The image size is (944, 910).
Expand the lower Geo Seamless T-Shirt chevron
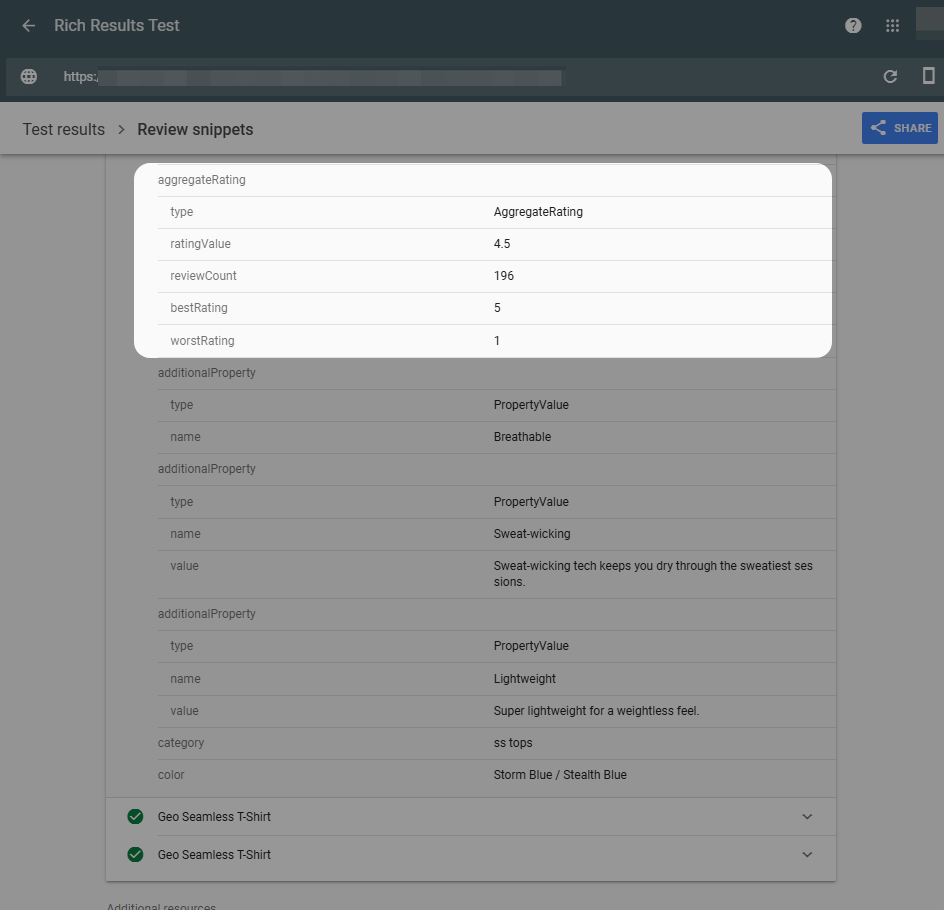click(x=808, y=855)
